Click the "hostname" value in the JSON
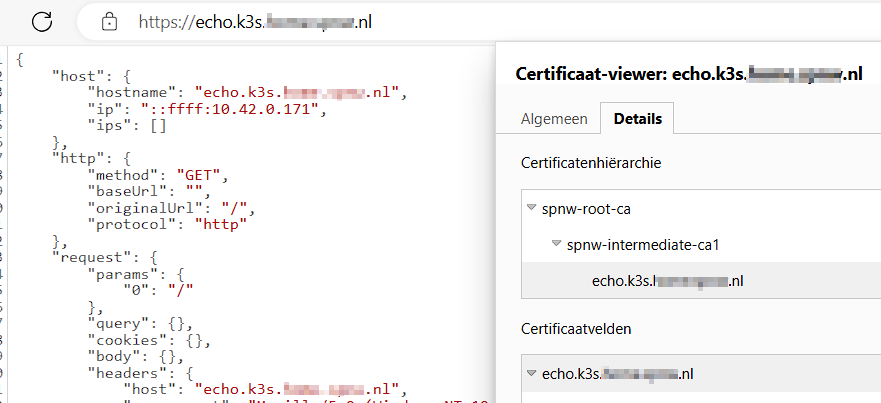This screenshot has width=881, height=403. click(x=299, y=93)
